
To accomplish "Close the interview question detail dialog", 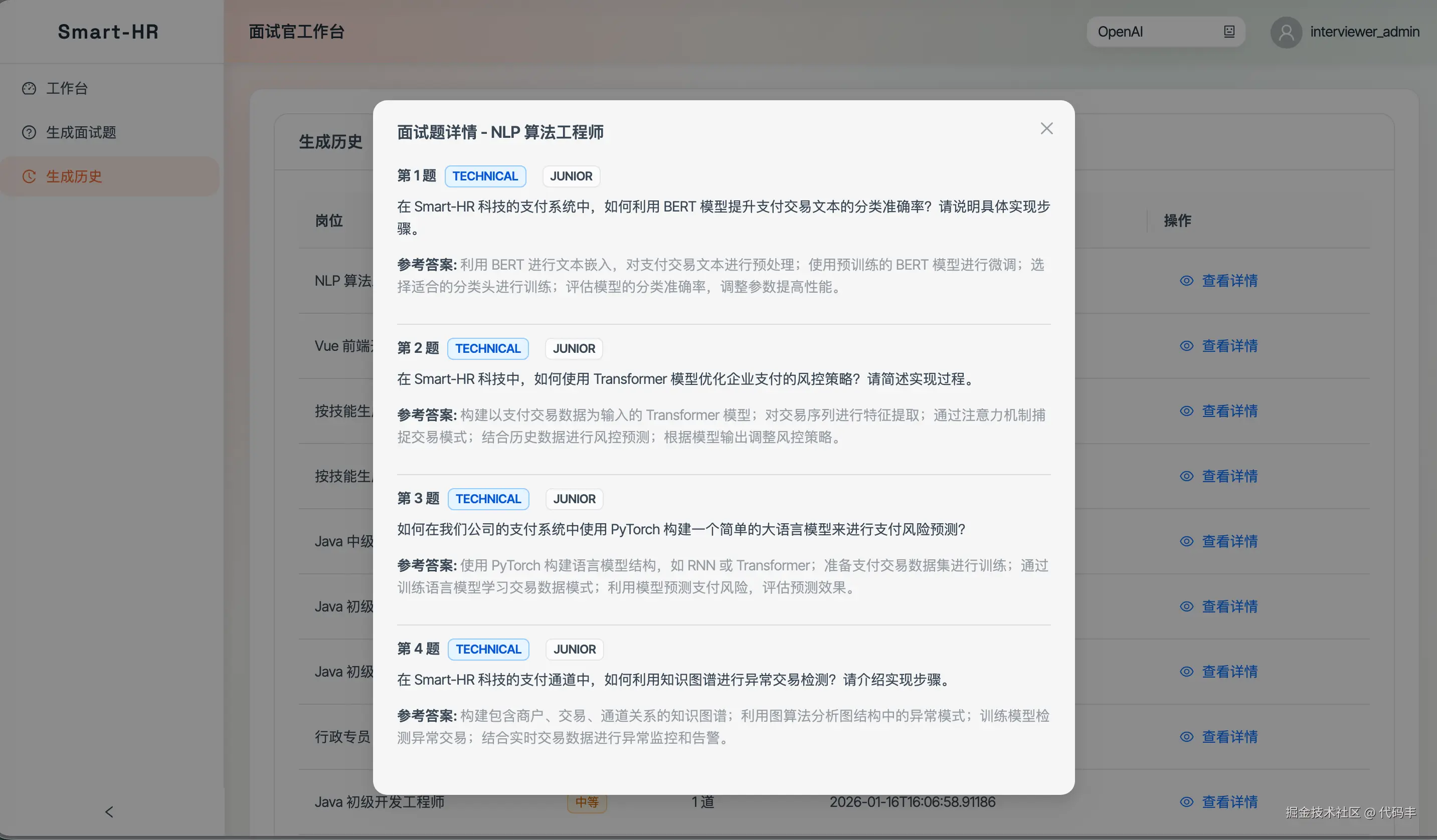I will 1046,129.
